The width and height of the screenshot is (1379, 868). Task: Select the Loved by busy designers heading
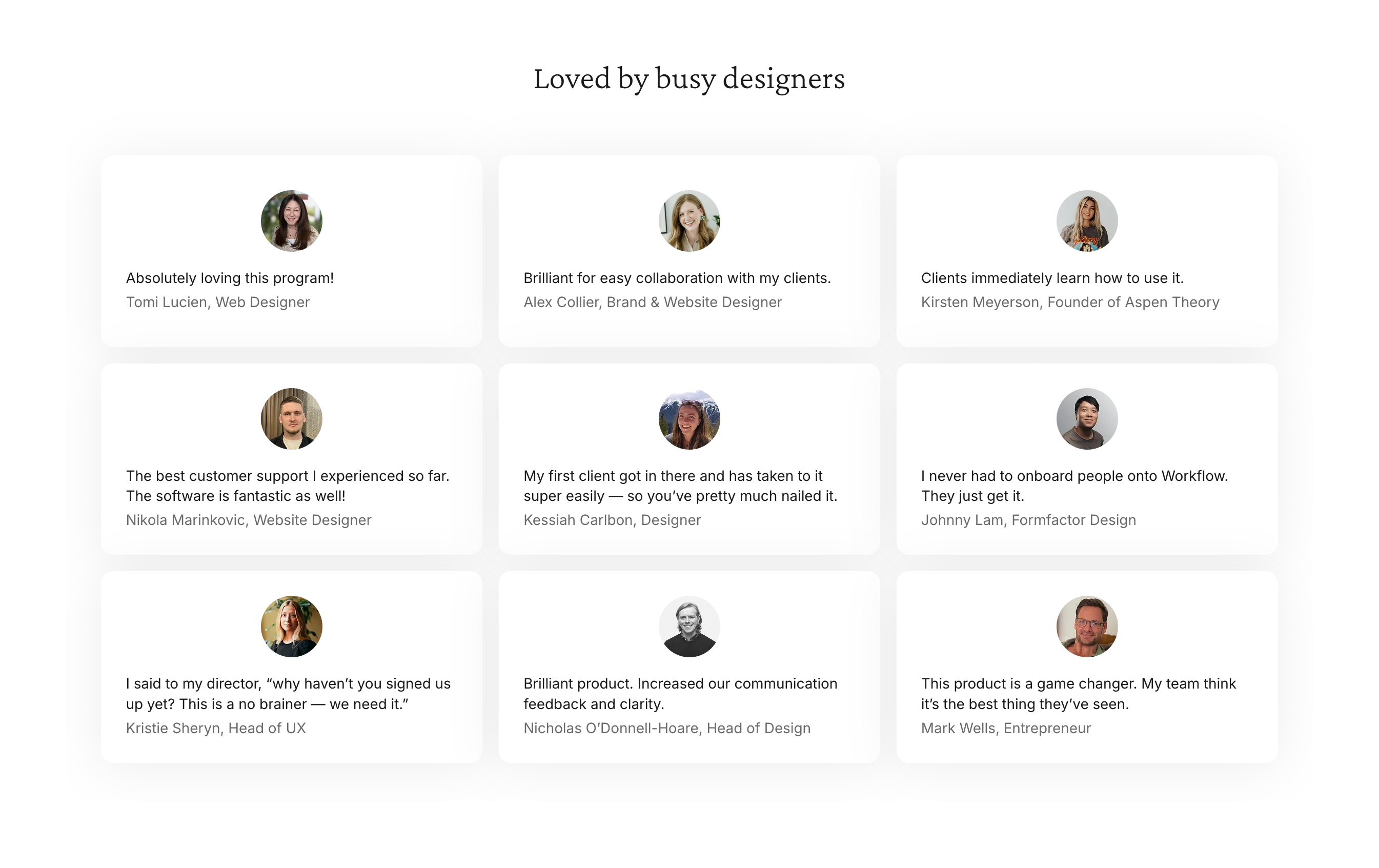click(x=689, y=79)
